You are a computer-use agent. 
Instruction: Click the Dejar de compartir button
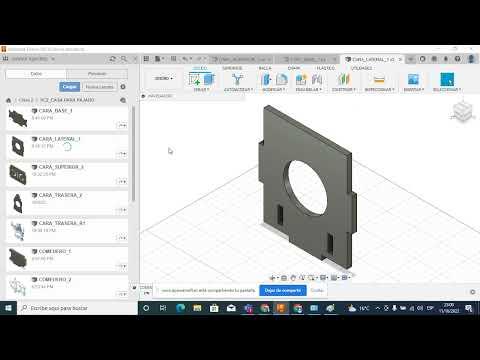click(x=283, y=290)
